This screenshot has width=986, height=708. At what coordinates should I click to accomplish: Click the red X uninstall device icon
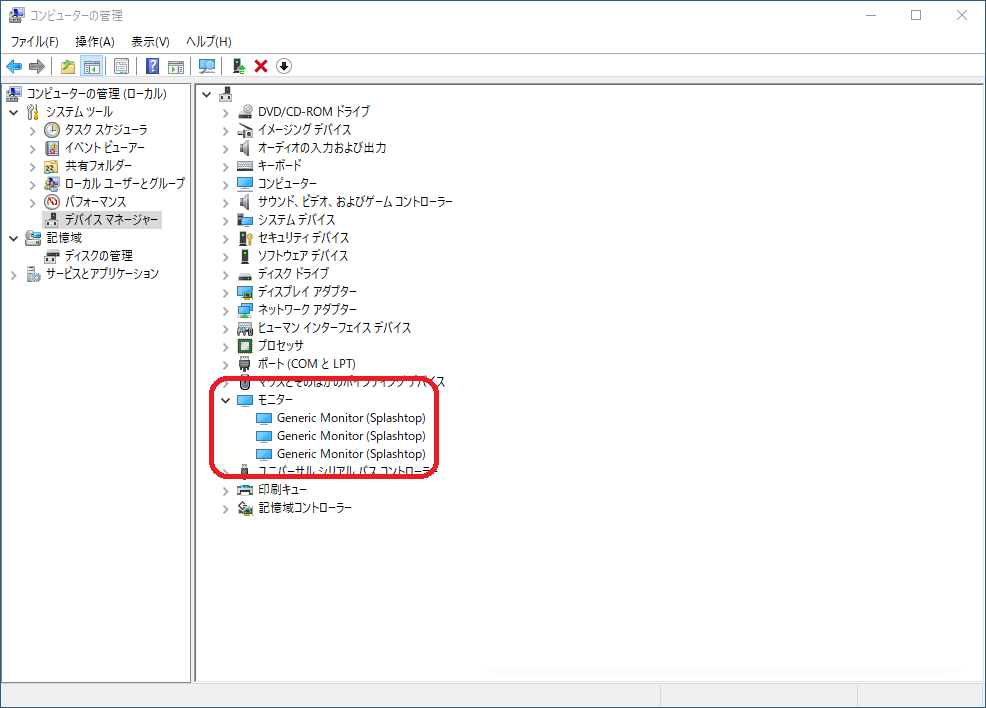[x=261, y=66]
